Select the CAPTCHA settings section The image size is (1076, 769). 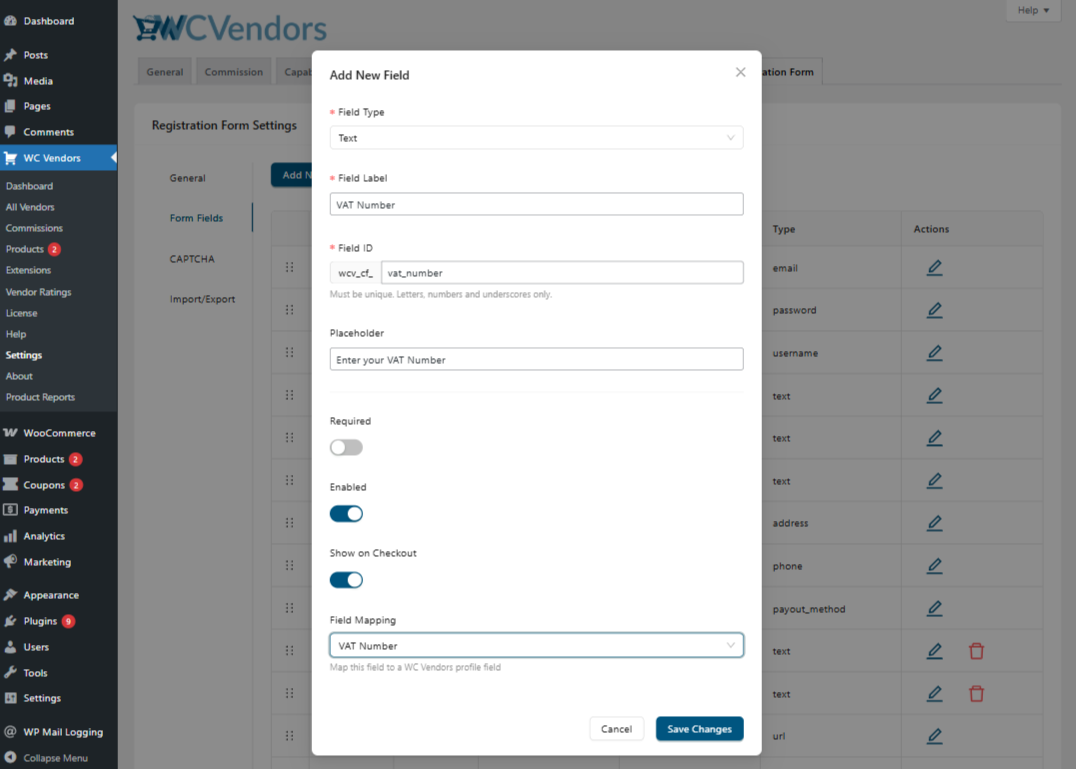click(192, 259)
